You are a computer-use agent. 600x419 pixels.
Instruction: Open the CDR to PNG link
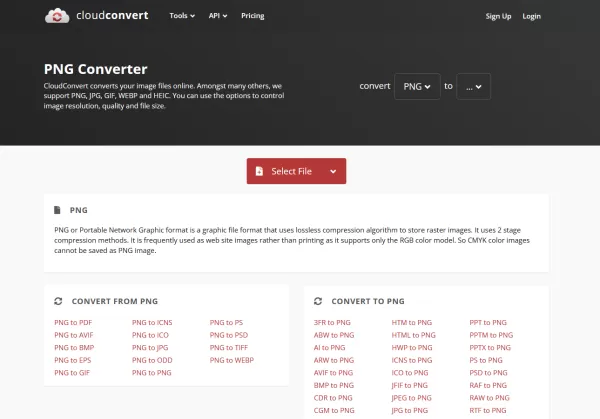point(333,398)
